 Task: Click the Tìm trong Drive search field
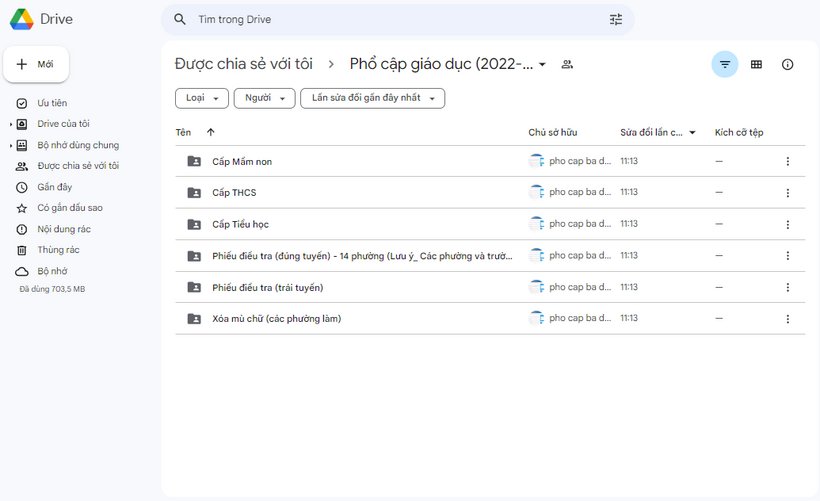[x=397, y=19]
